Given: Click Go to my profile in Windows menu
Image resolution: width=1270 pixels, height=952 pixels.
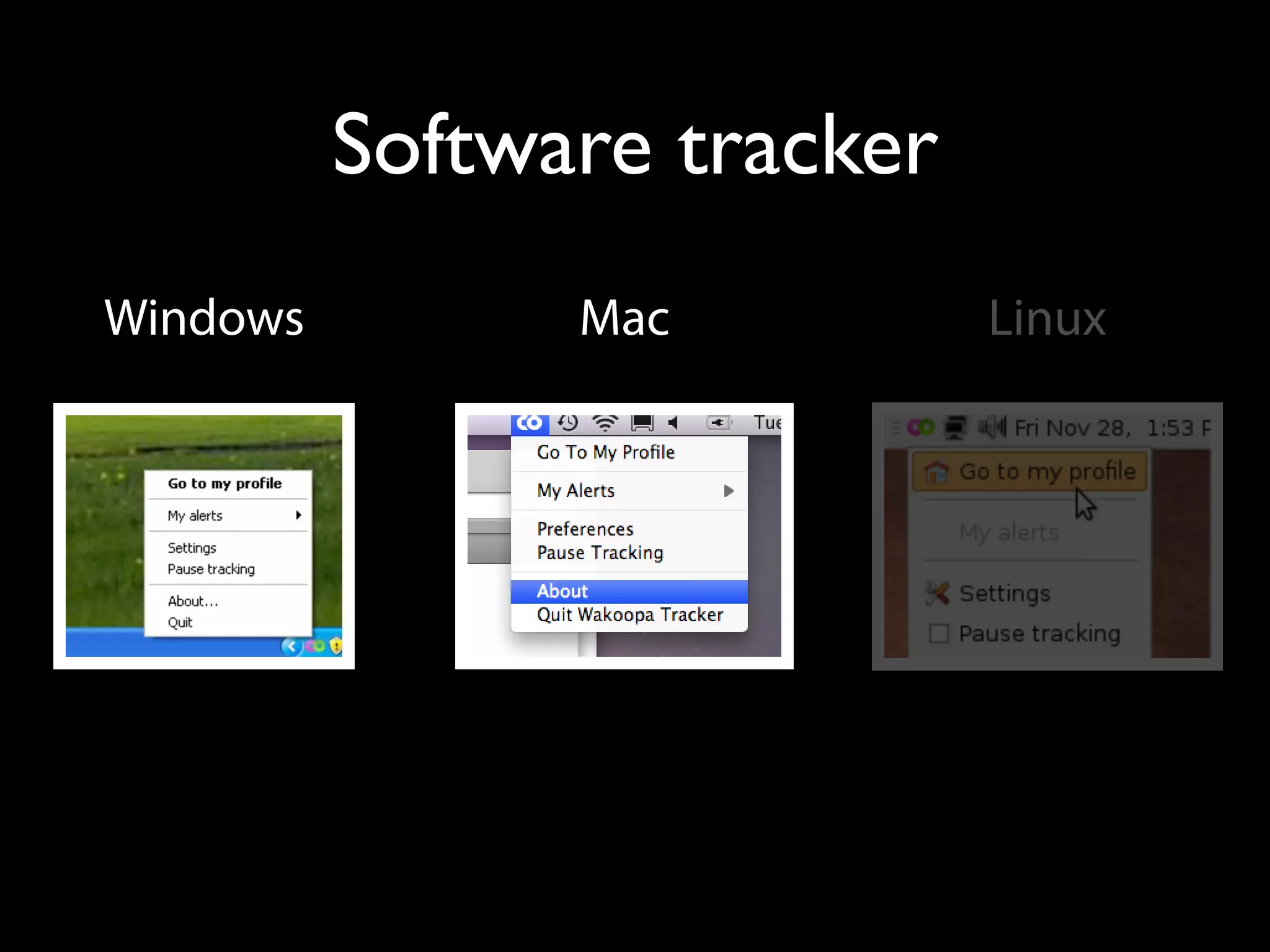Looking at the screenshot, I should point(224,483).
